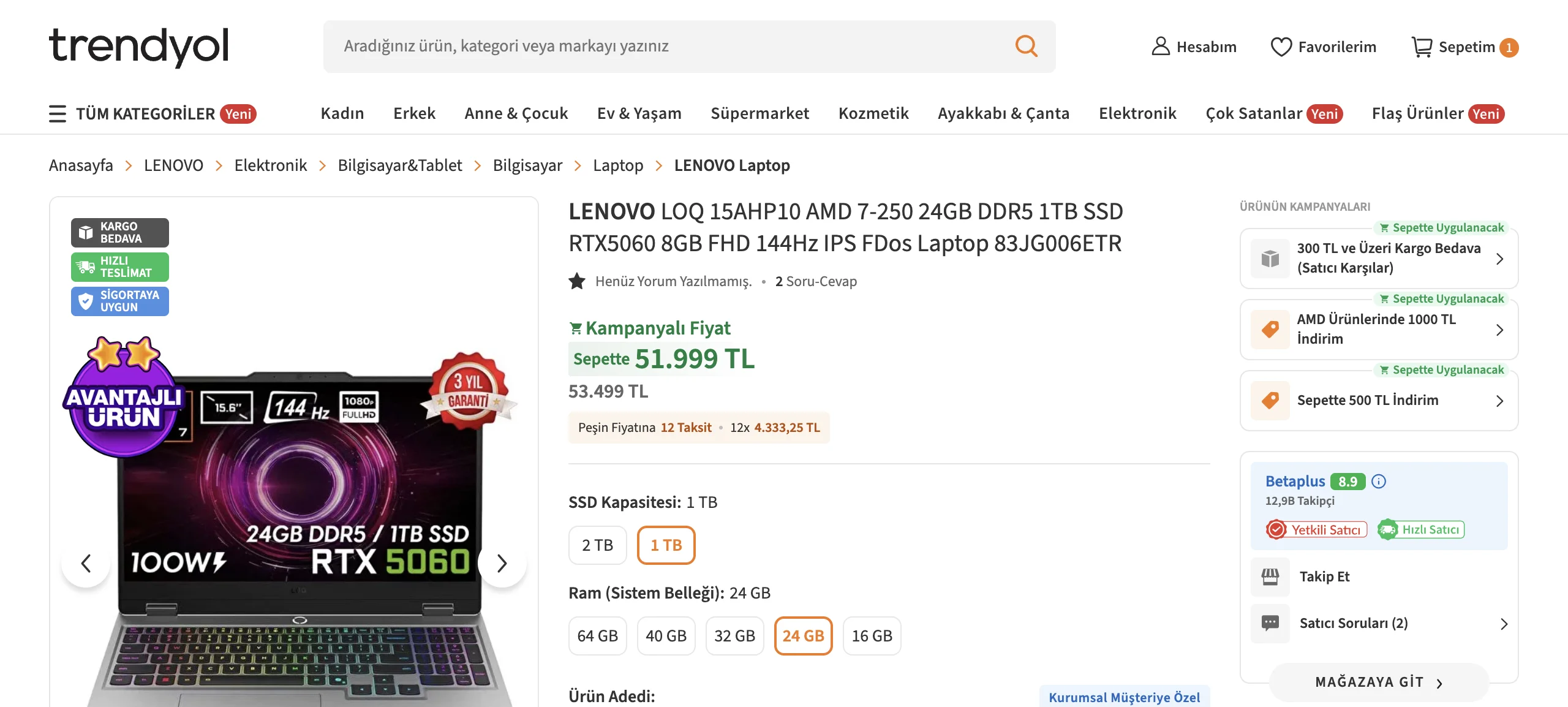Click the star rating icon under title

pyautogui.click(x=577, y=281)
